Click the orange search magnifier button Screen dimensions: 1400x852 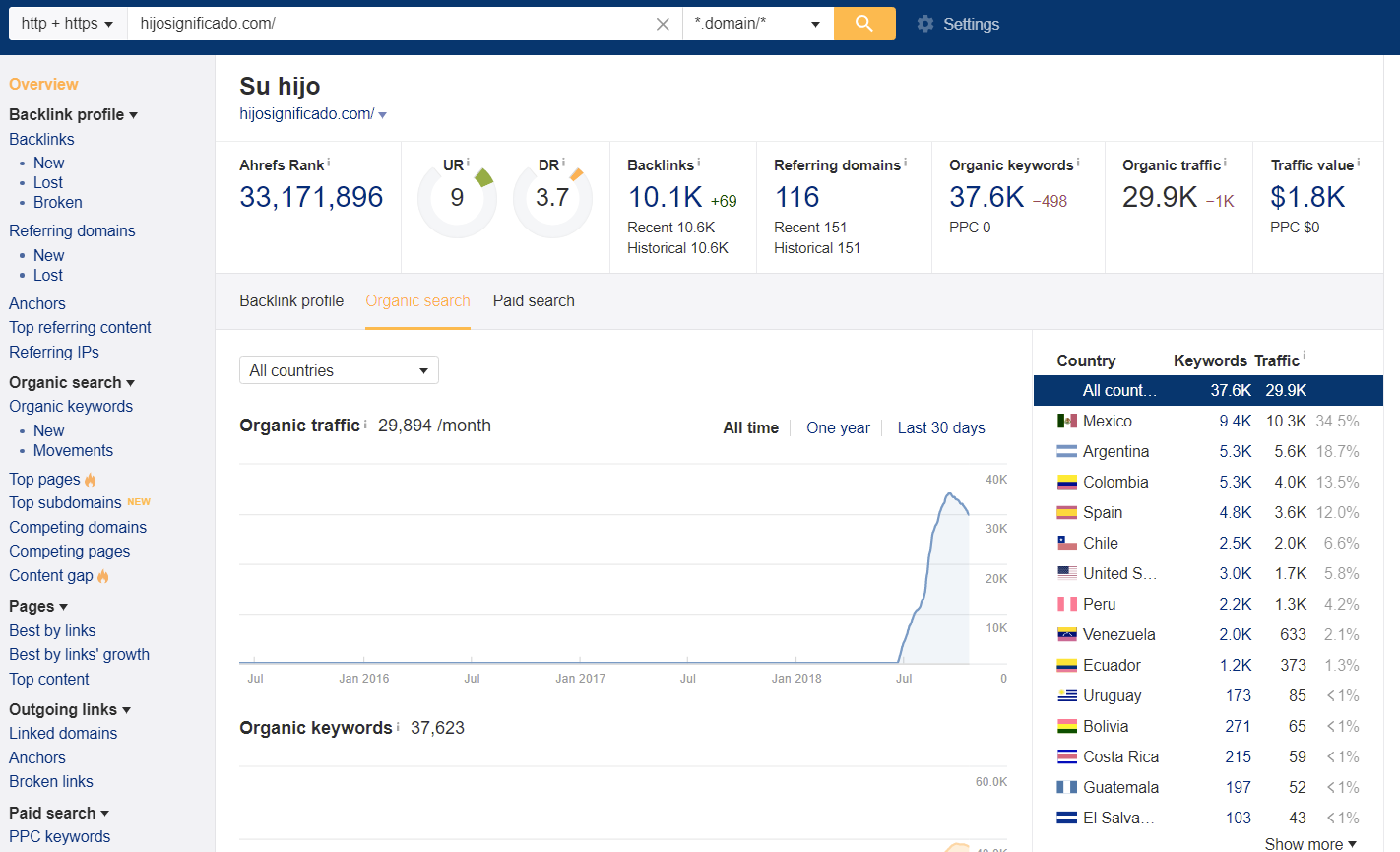coord(864,24)
